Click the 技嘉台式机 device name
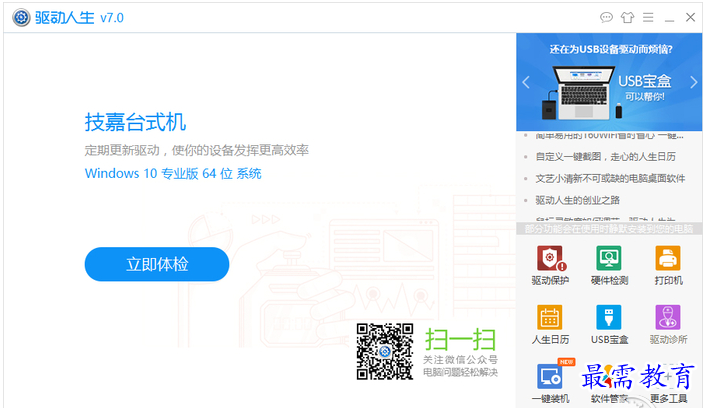The height and width of the screenshot is (408, 703). click(135, 122)
